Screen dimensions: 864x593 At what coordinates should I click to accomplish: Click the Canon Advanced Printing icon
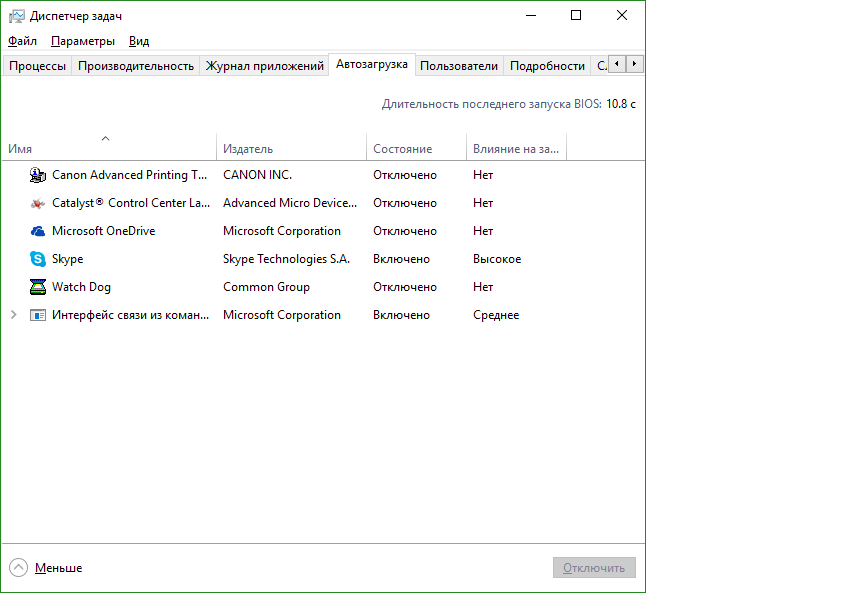(37, 175)
